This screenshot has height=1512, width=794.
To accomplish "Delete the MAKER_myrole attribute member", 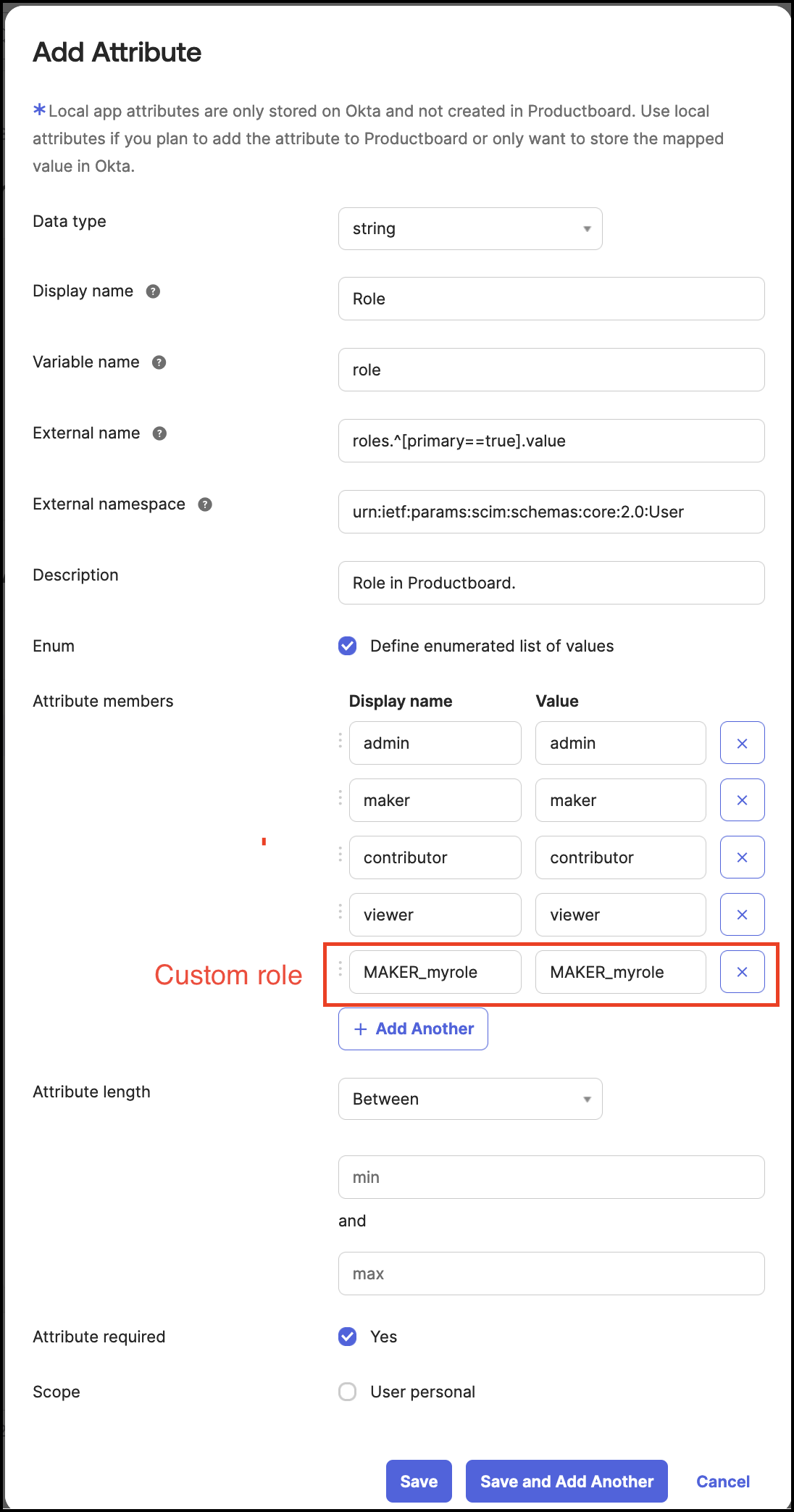I will [742, 972].
